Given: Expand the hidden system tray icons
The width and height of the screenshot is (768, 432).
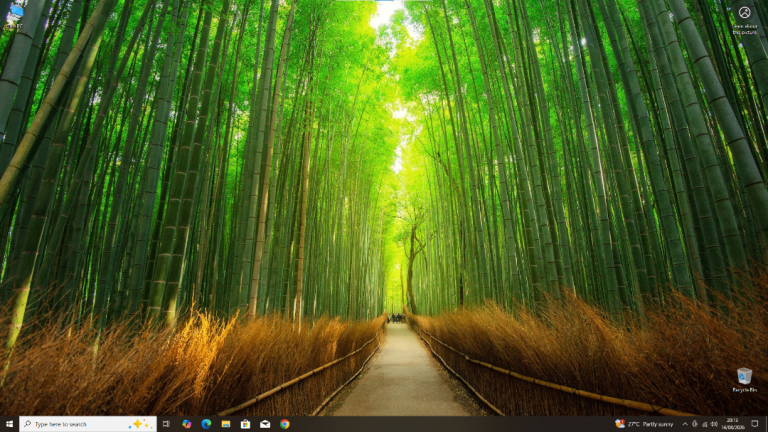Looking at the screenshot, I should point(685,424).
